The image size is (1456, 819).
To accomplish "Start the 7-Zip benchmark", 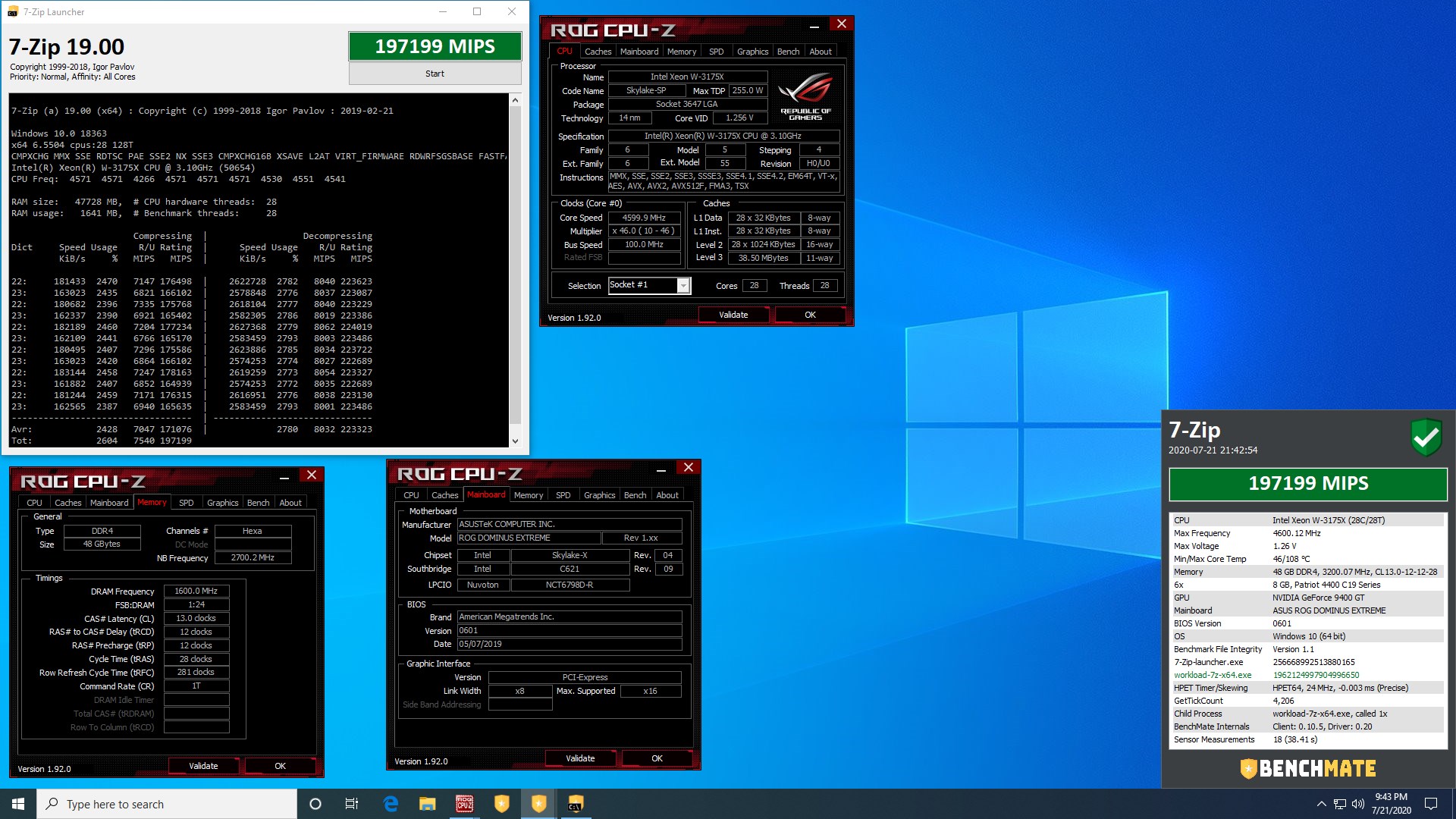I will (x=435, y=74).
